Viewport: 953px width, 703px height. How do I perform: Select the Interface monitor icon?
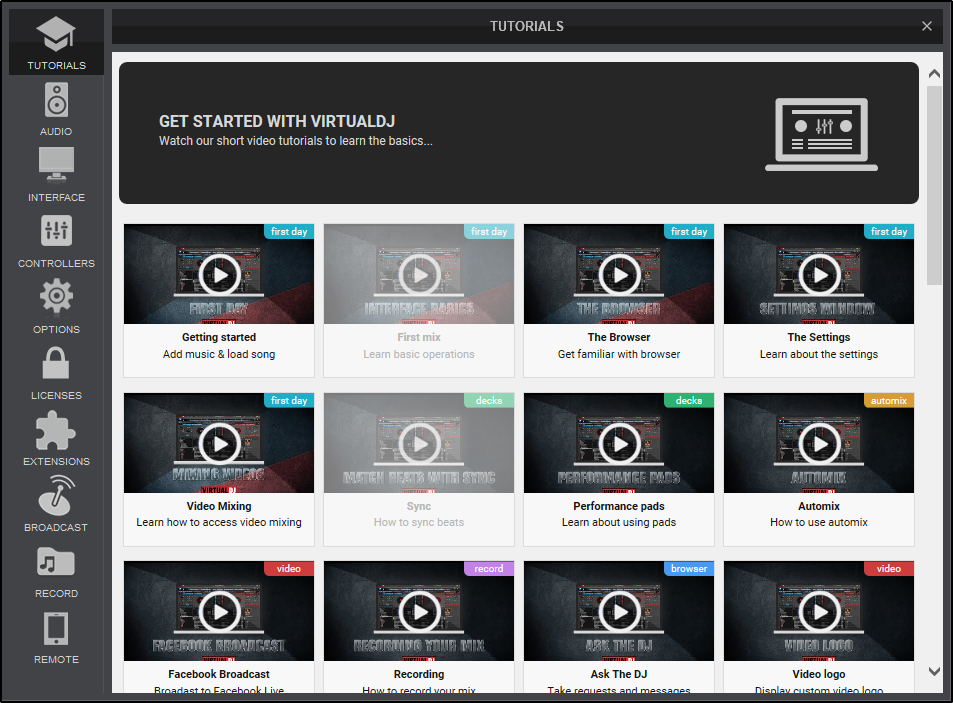coord(56,165)
